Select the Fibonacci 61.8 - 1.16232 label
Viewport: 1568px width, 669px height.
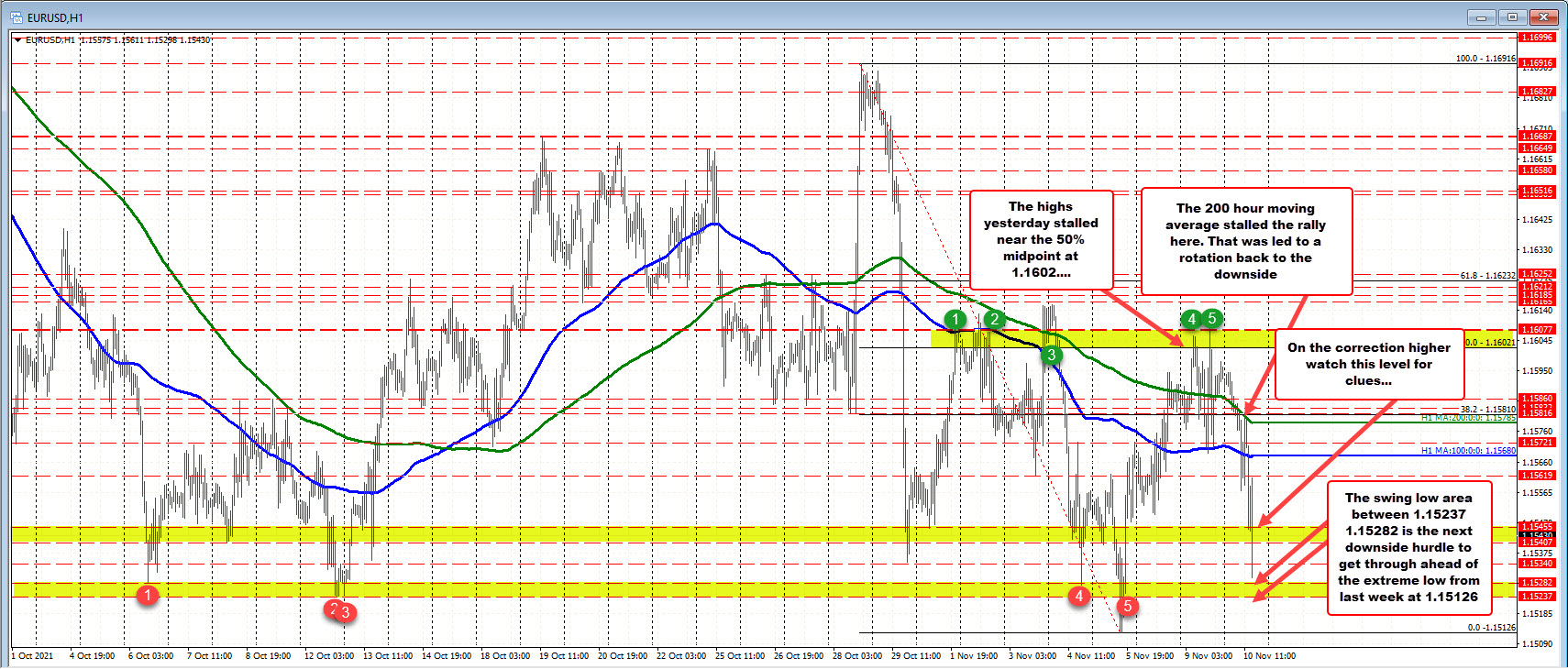click(x=1487, y=276)
